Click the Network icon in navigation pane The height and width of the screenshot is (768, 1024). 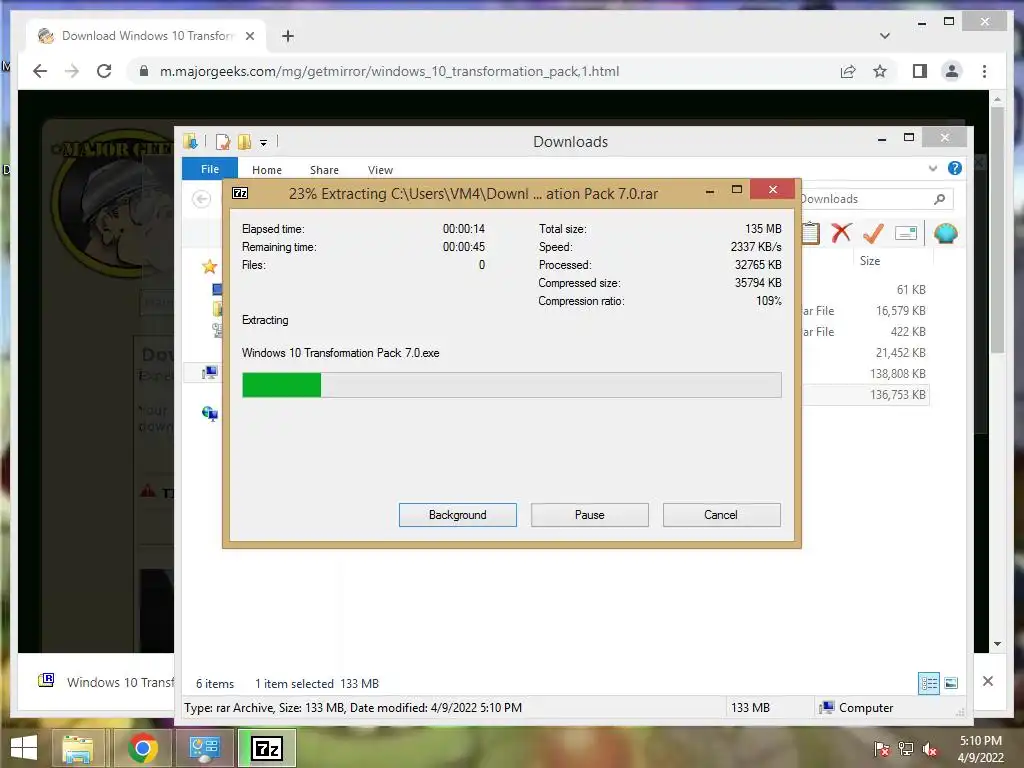210,413
